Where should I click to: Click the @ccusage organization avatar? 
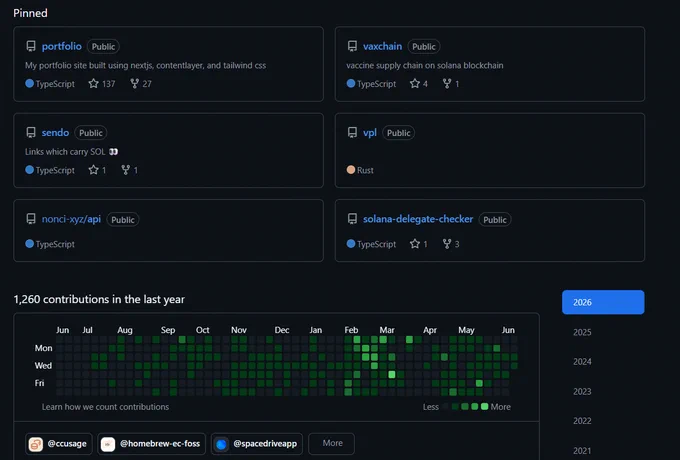point(36,444)
